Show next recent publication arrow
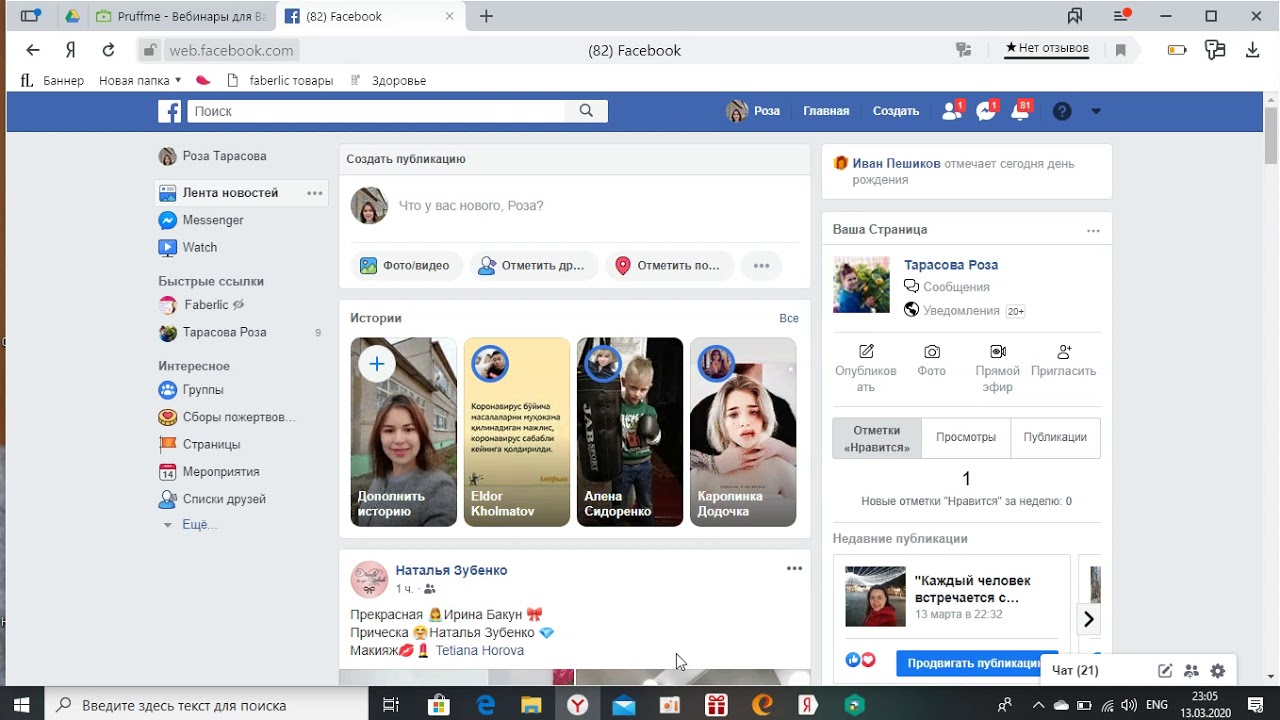1280x720 pixels. 1089,620
